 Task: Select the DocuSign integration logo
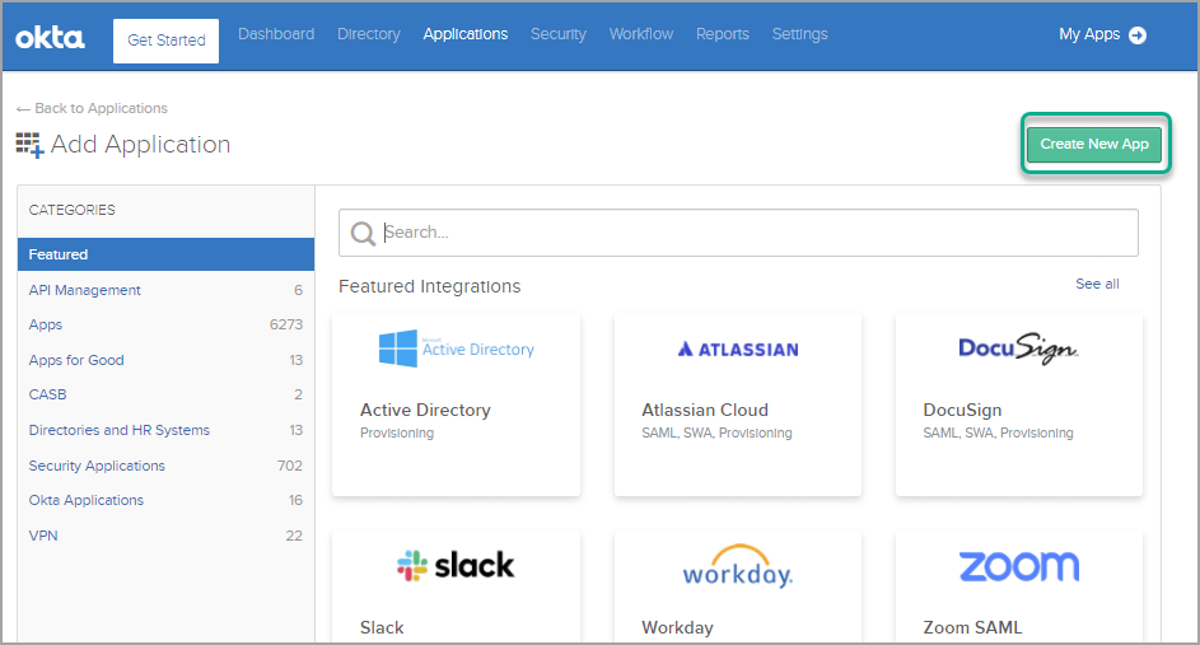pos(1018,348)
